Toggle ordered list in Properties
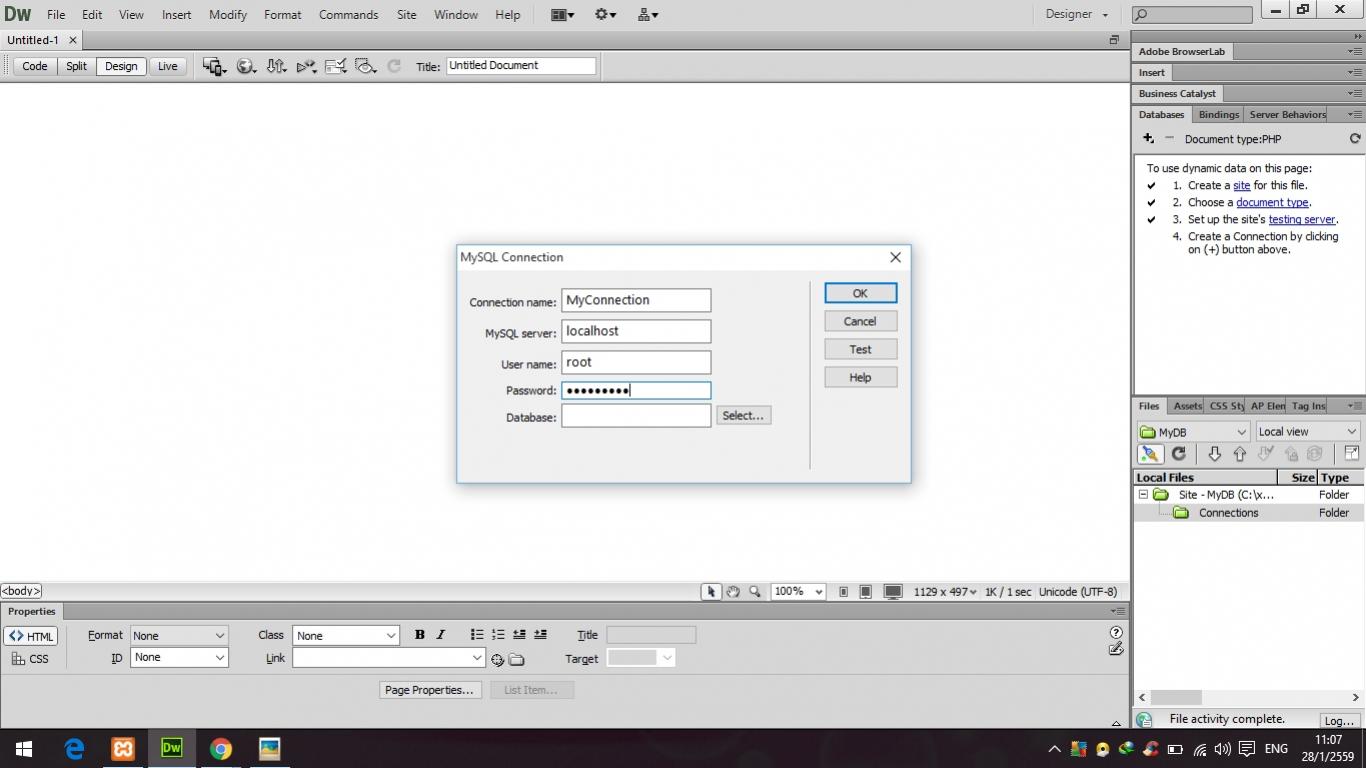Viewport: 1366px width, 768px height. tap(498, 635)
